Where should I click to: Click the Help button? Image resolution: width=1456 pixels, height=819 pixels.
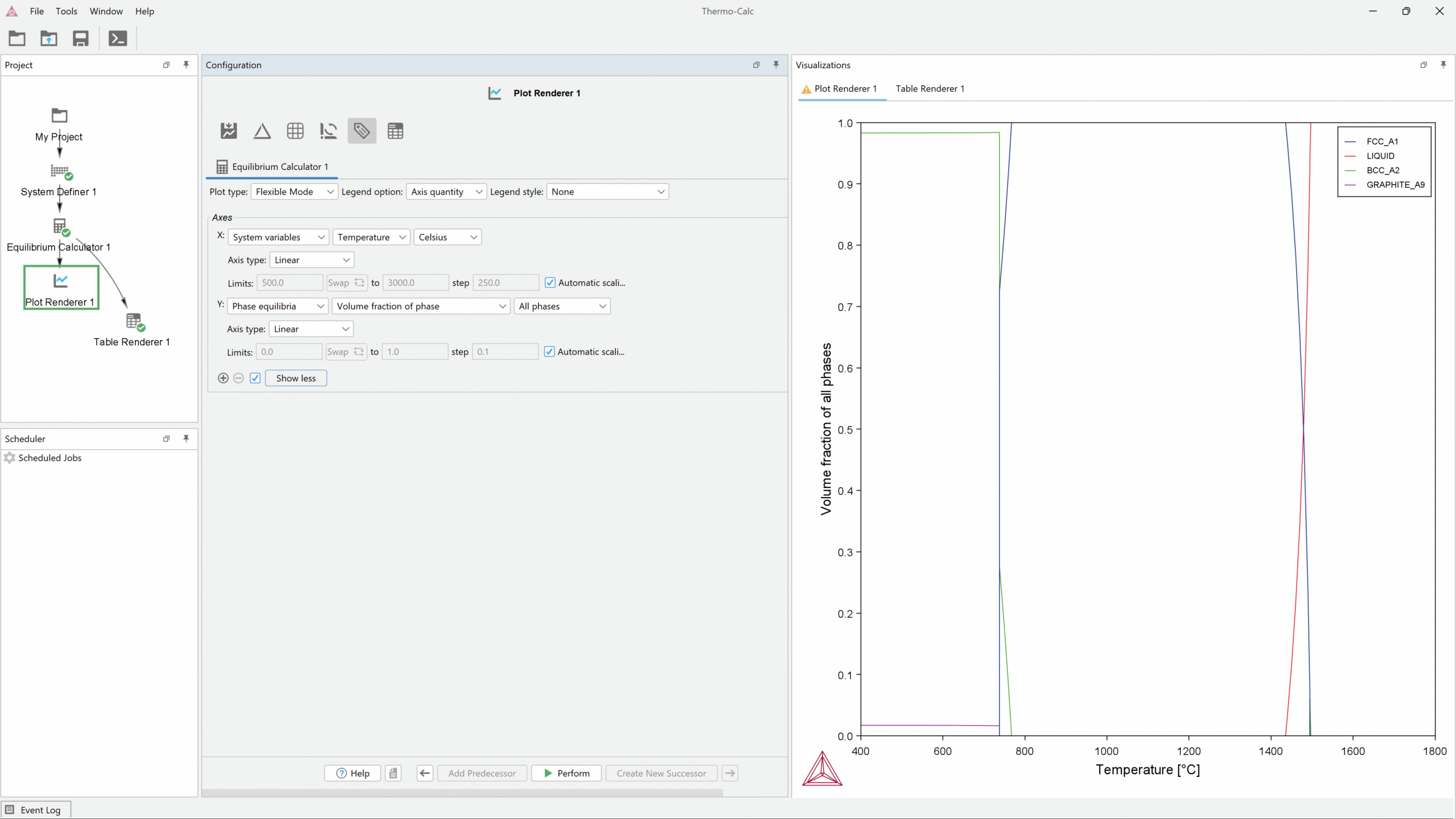[353, 773]
